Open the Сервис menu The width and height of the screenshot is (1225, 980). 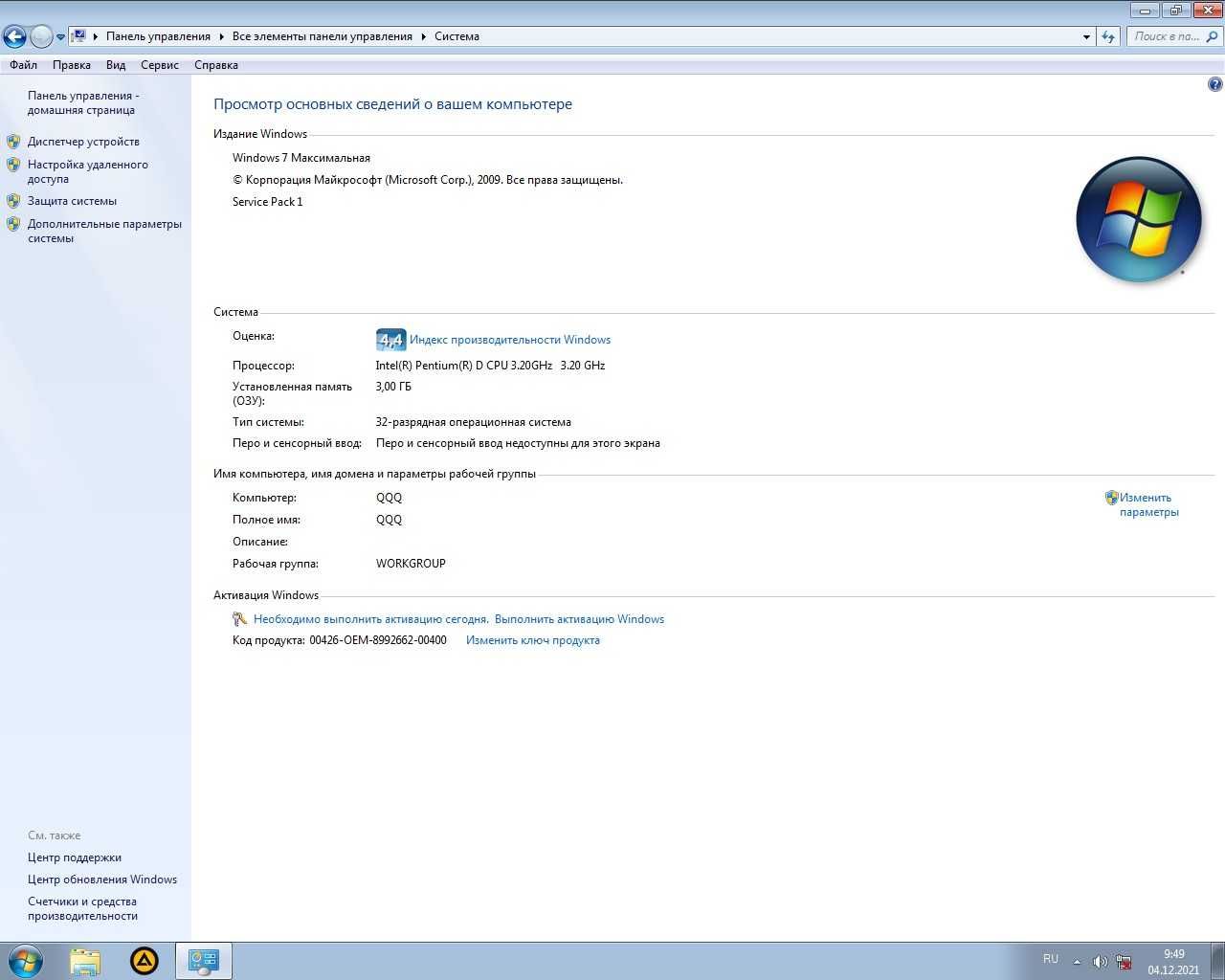pos(160,65)
